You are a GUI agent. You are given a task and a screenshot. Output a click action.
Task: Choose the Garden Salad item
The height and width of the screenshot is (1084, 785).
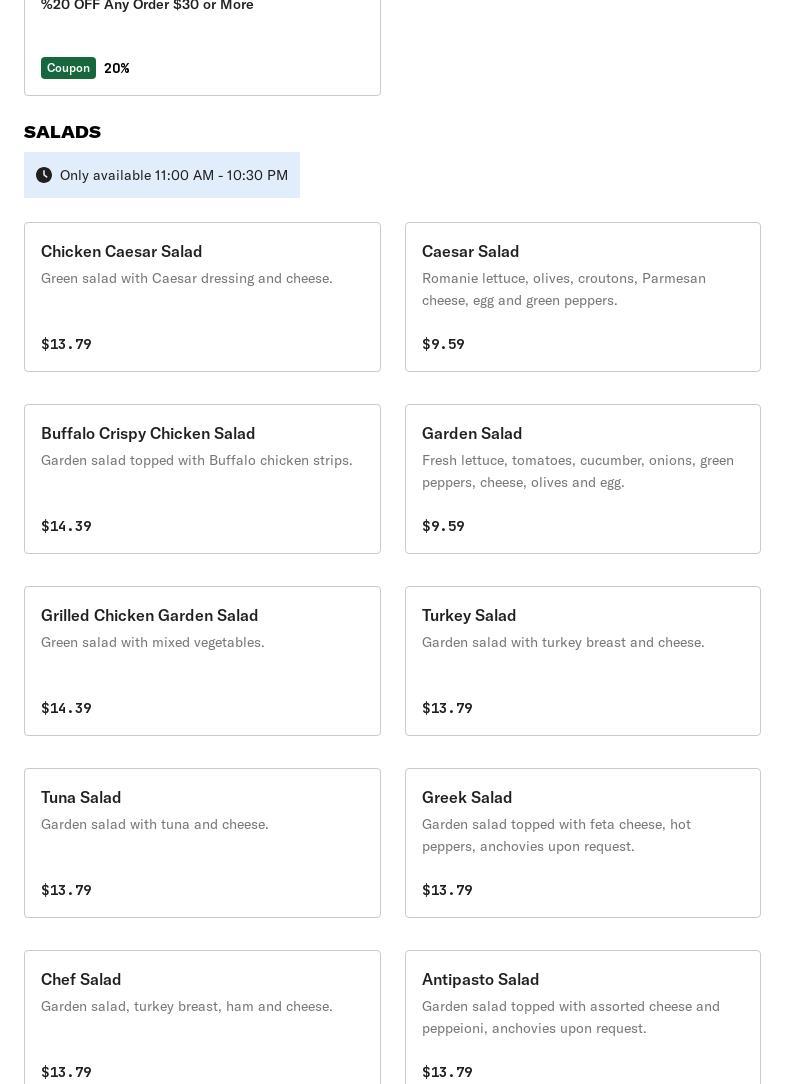[x=582, y=479]
